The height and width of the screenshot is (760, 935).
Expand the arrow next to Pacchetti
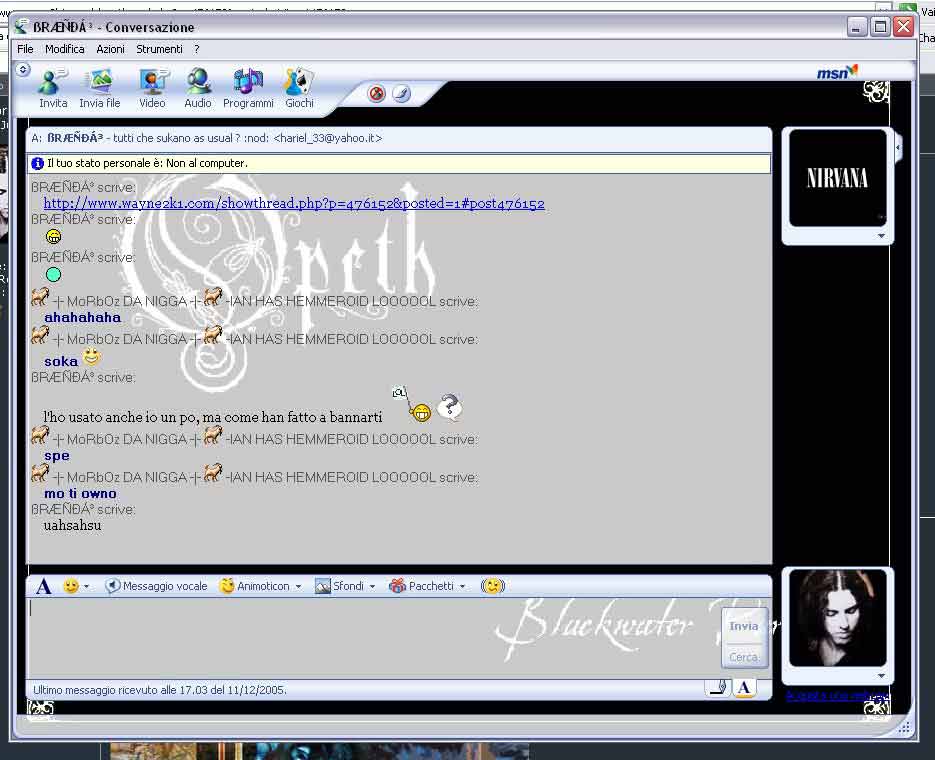(x=462, y=587)
